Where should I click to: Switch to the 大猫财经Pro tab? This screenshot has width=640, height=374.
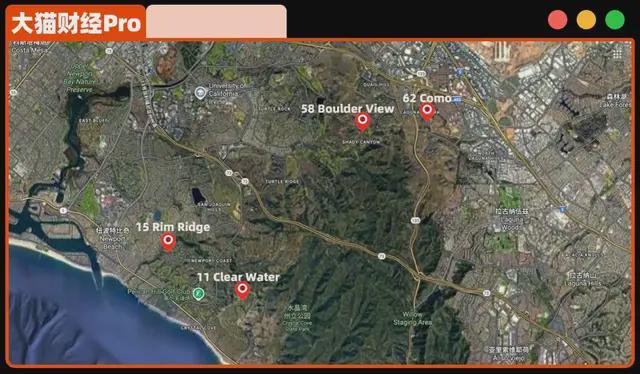pos(76,23)
